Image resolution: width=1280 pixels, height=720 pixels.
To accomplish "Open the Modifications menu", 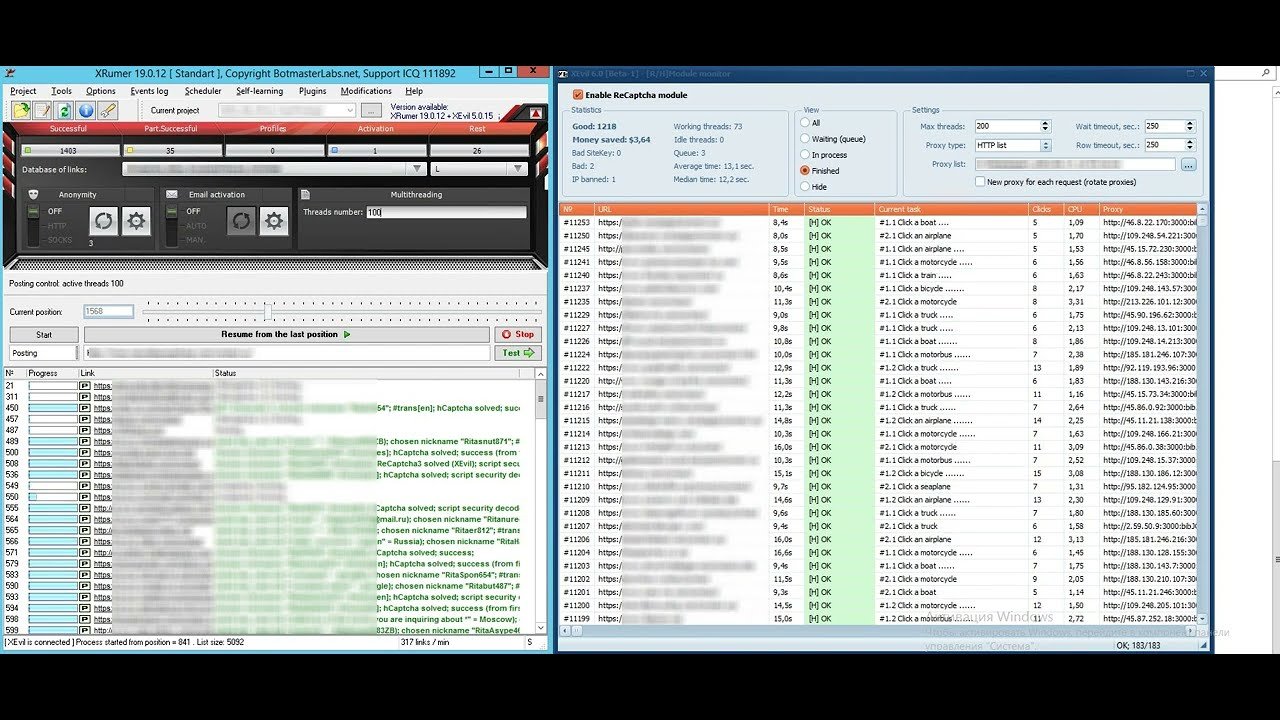I will pyautogui.click(x=366, y=91).
